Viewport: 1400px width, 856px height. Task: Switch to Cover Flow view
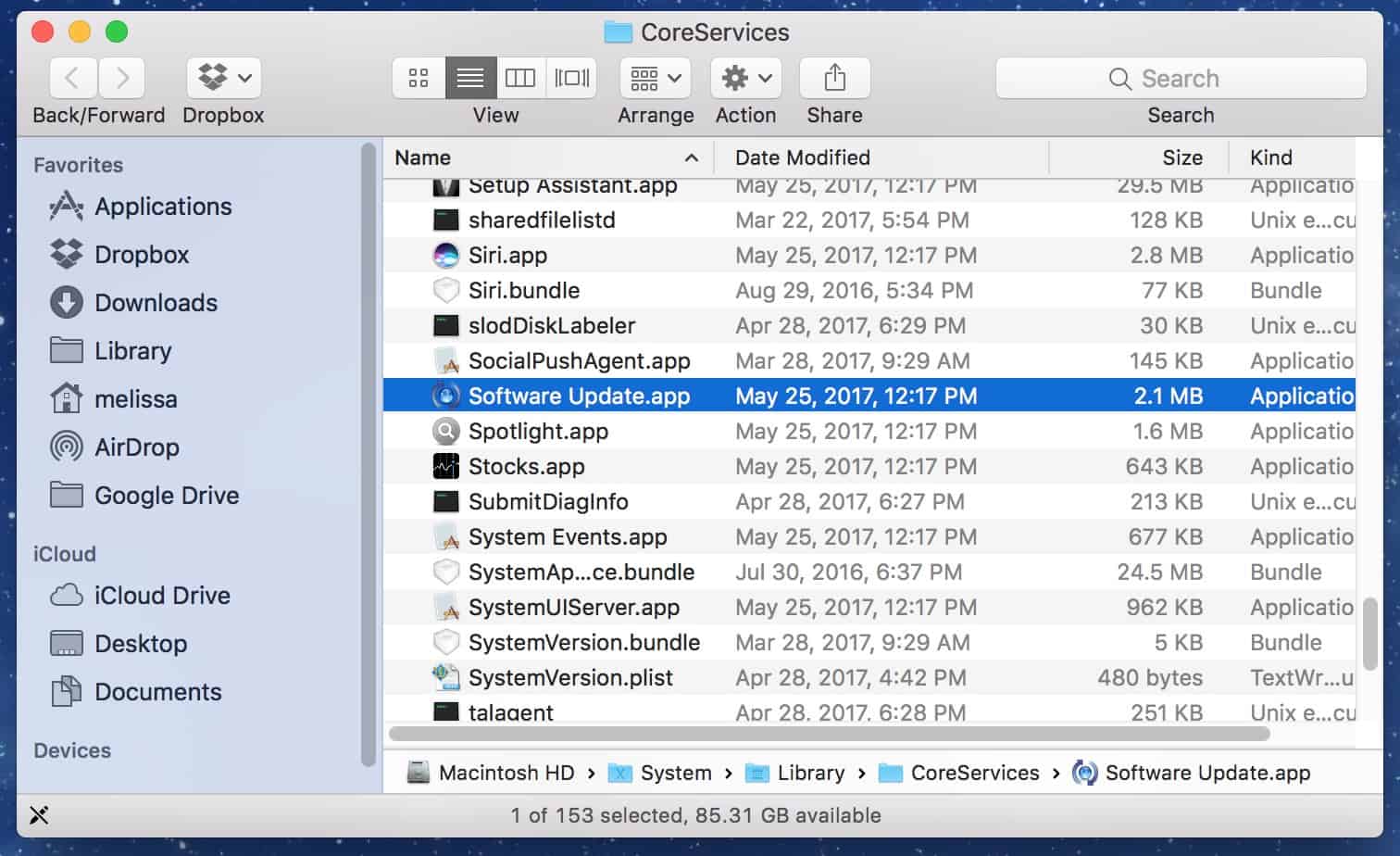pos(571,78)
